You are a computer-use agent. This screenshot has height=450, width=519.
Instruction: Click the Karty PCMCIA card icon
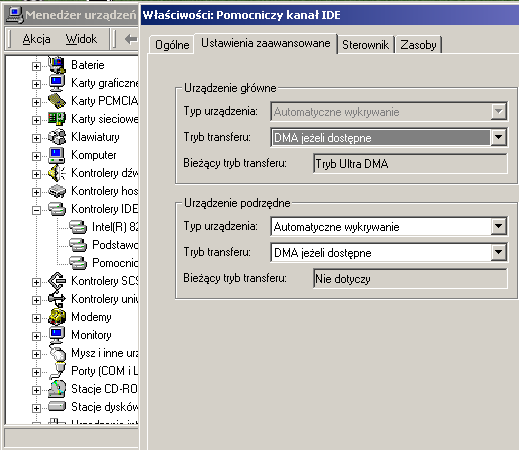pyautogui.click(x=57, y=101)
